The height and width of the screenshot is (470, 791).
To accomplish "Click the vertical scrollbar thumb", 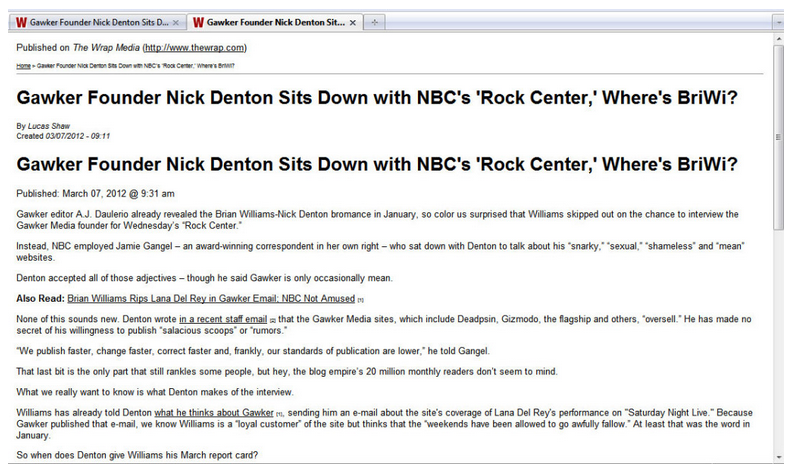I will (x=778, y=137).
